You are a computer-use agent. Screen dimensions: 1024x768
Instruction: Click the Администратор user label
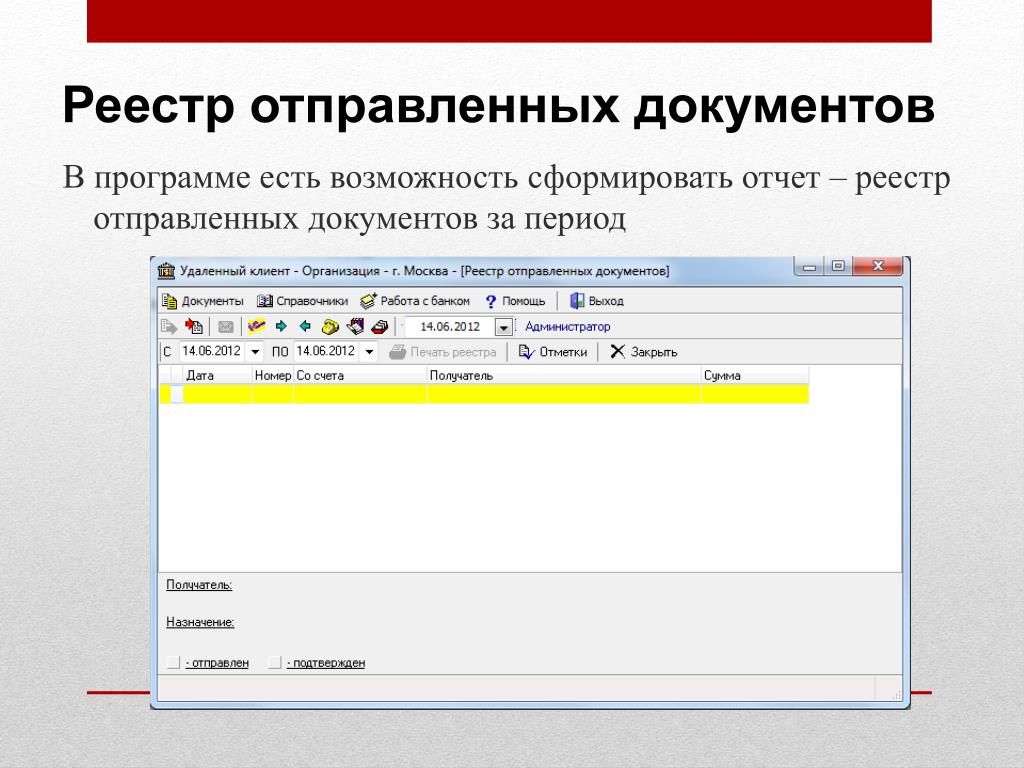568,327
